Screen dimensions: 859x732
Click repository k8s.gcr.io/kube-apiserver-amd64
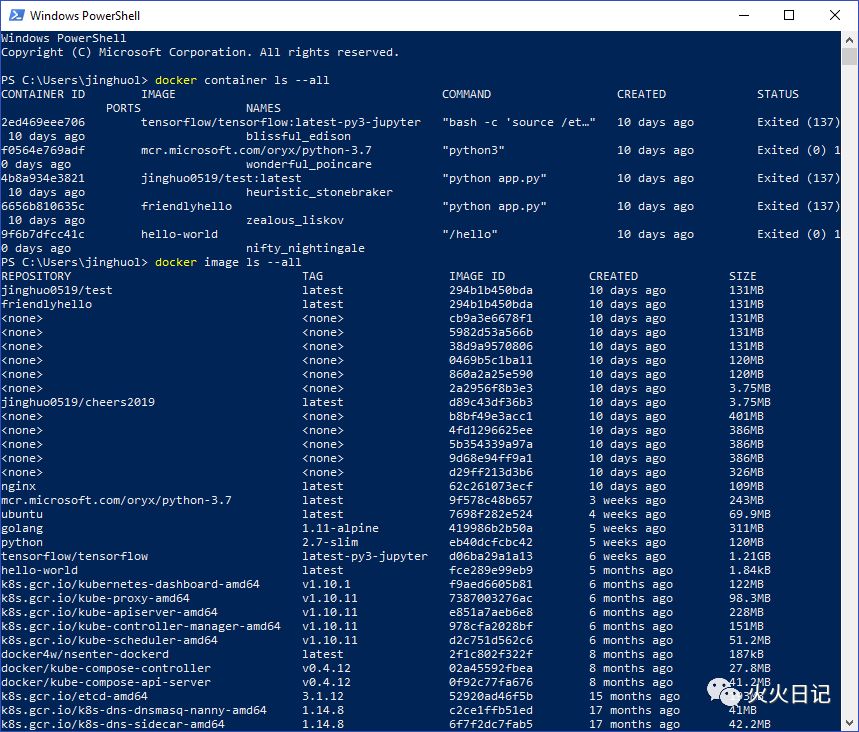[110, 612]
